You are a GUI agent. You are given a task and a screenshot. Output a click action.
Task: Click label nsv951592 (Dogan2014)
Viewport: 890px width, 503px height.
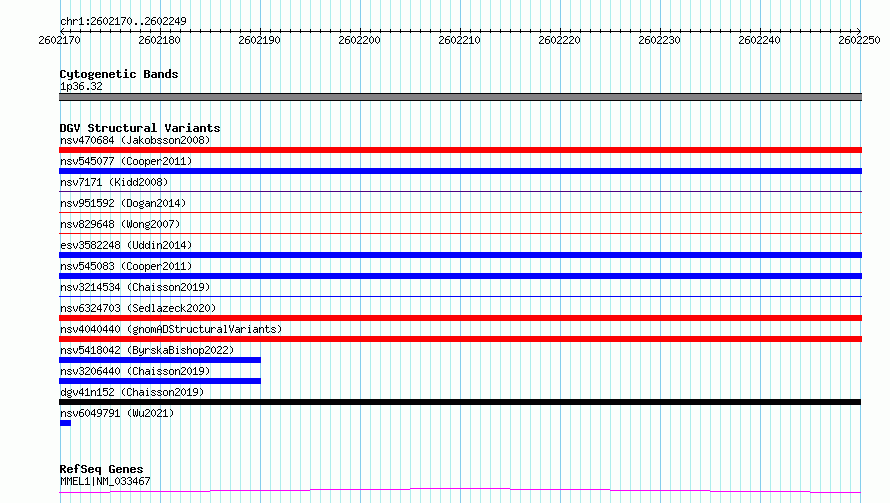[x=123, y=203]
